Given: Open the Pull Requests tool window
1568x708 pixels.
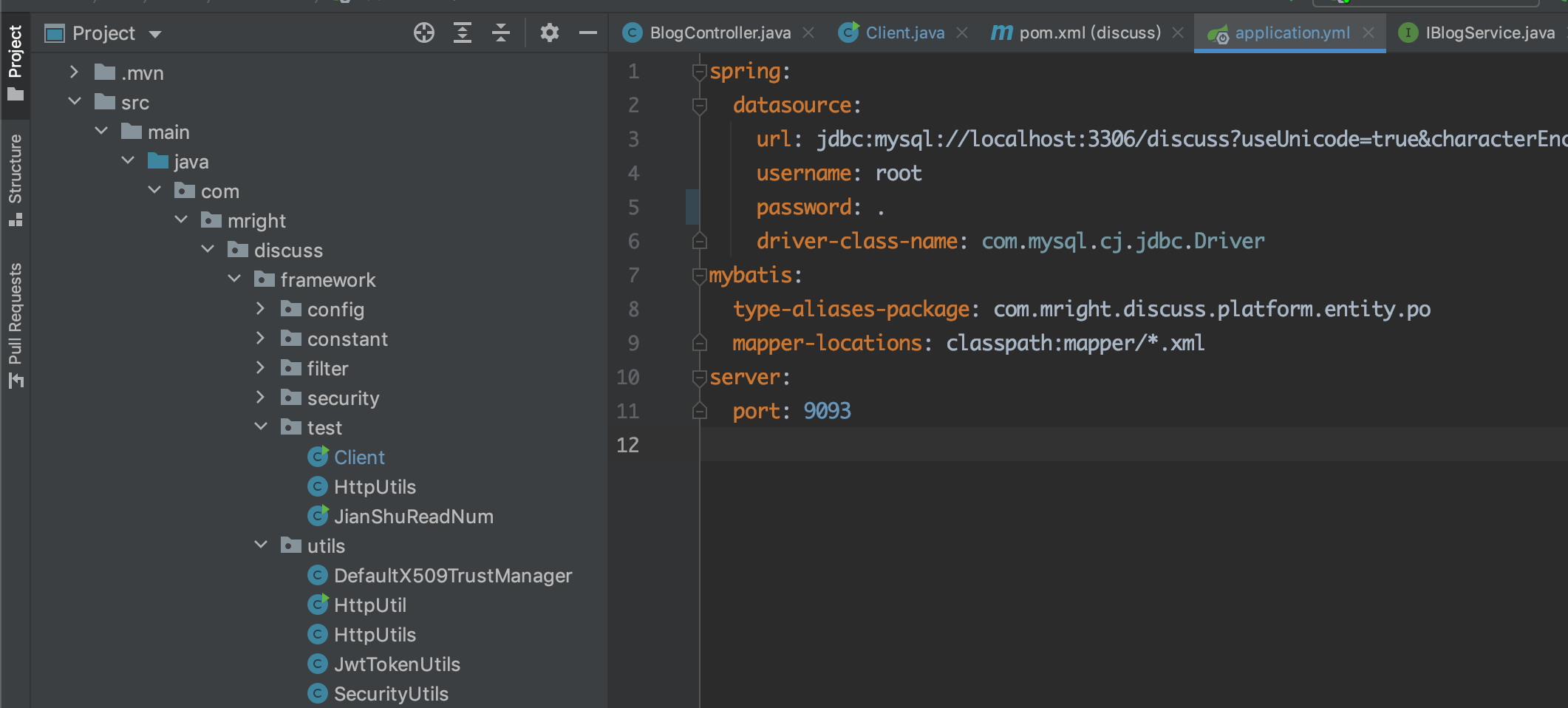Looking at the screenshot, I should pyautogui.click(x=15, y=325).
